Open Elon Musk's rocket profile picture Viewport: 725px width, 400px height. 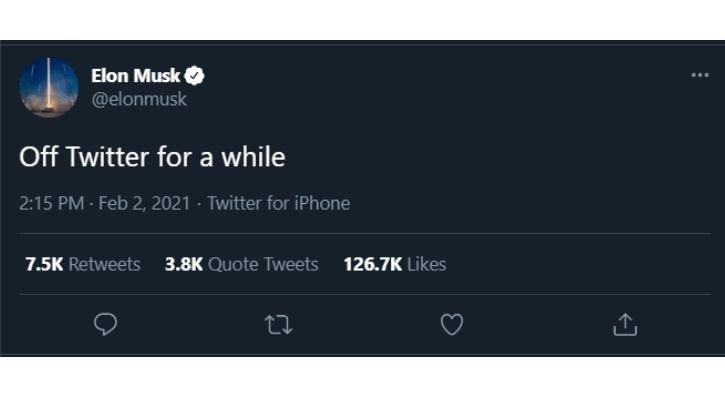point(49,87)
